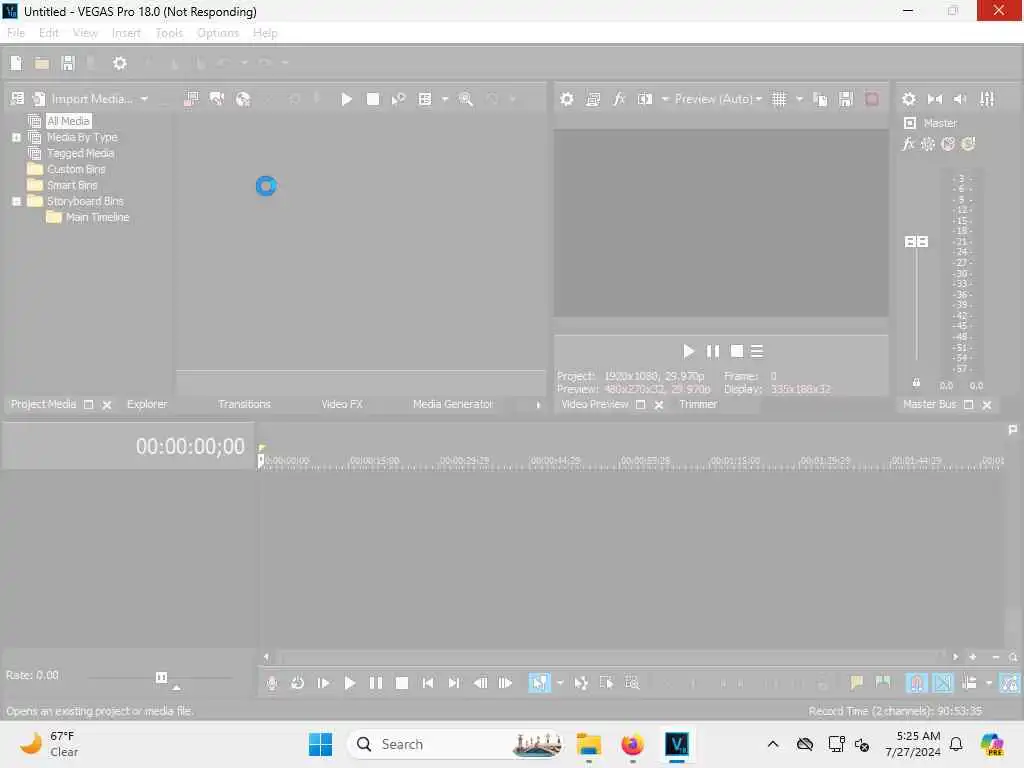Image resolution: width=1024 pixels, height=768 pixels.
Task: Open the Import Media dropdown arrow
Action: [x=144, y=99]
